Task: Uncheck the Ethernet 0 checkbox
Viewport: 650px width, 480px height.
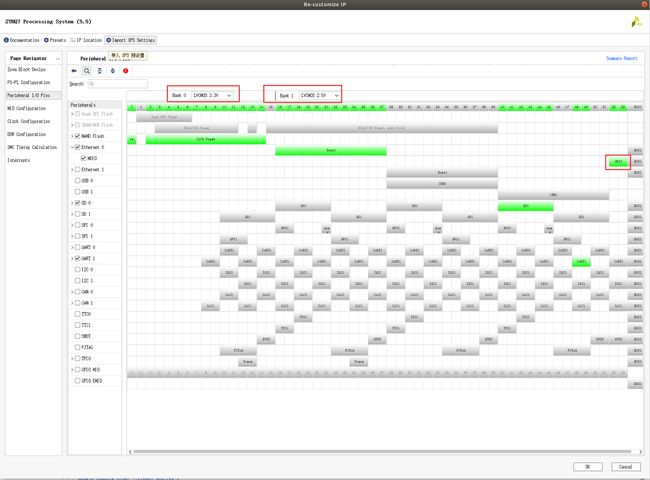Action: tap(78, 147)
